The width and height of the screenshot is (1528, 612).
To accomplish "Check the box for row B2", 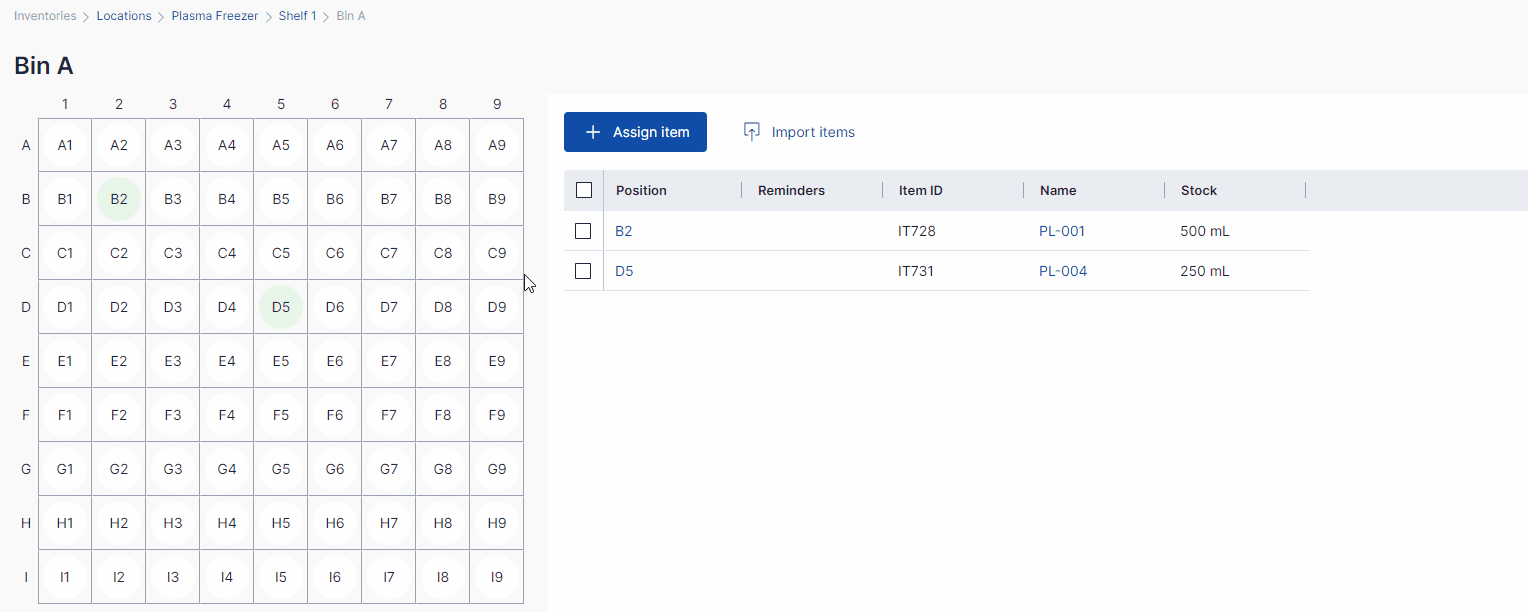I will 584,231.
